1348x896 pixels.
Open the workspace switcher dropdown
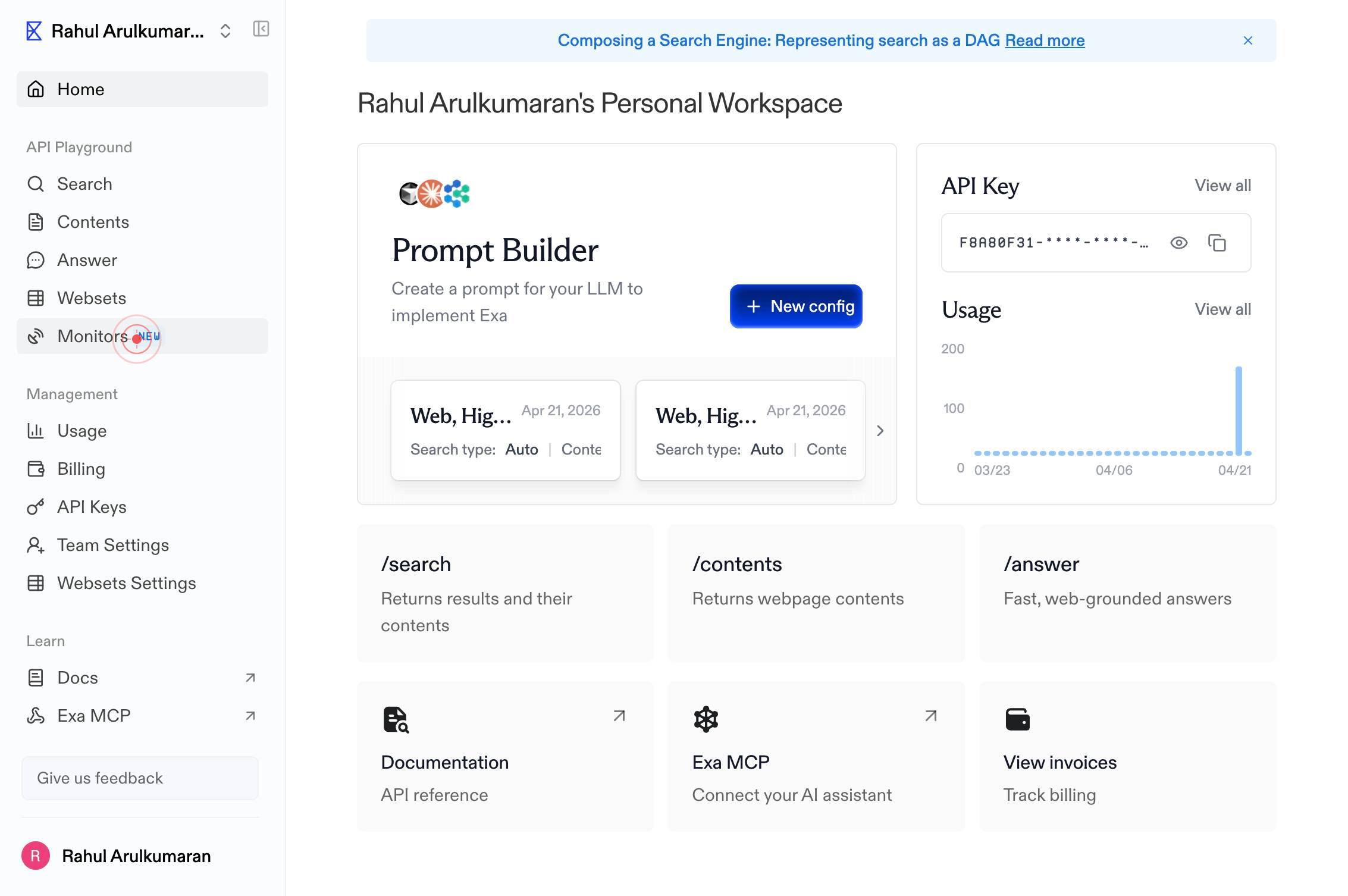[x=225, y=31]
